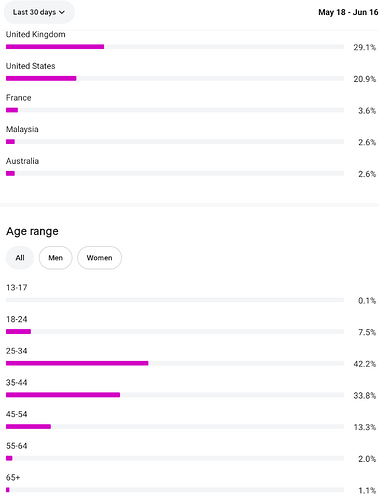
Task: Open the Last 30 days dropdown
Action: [x=39, y=12]
